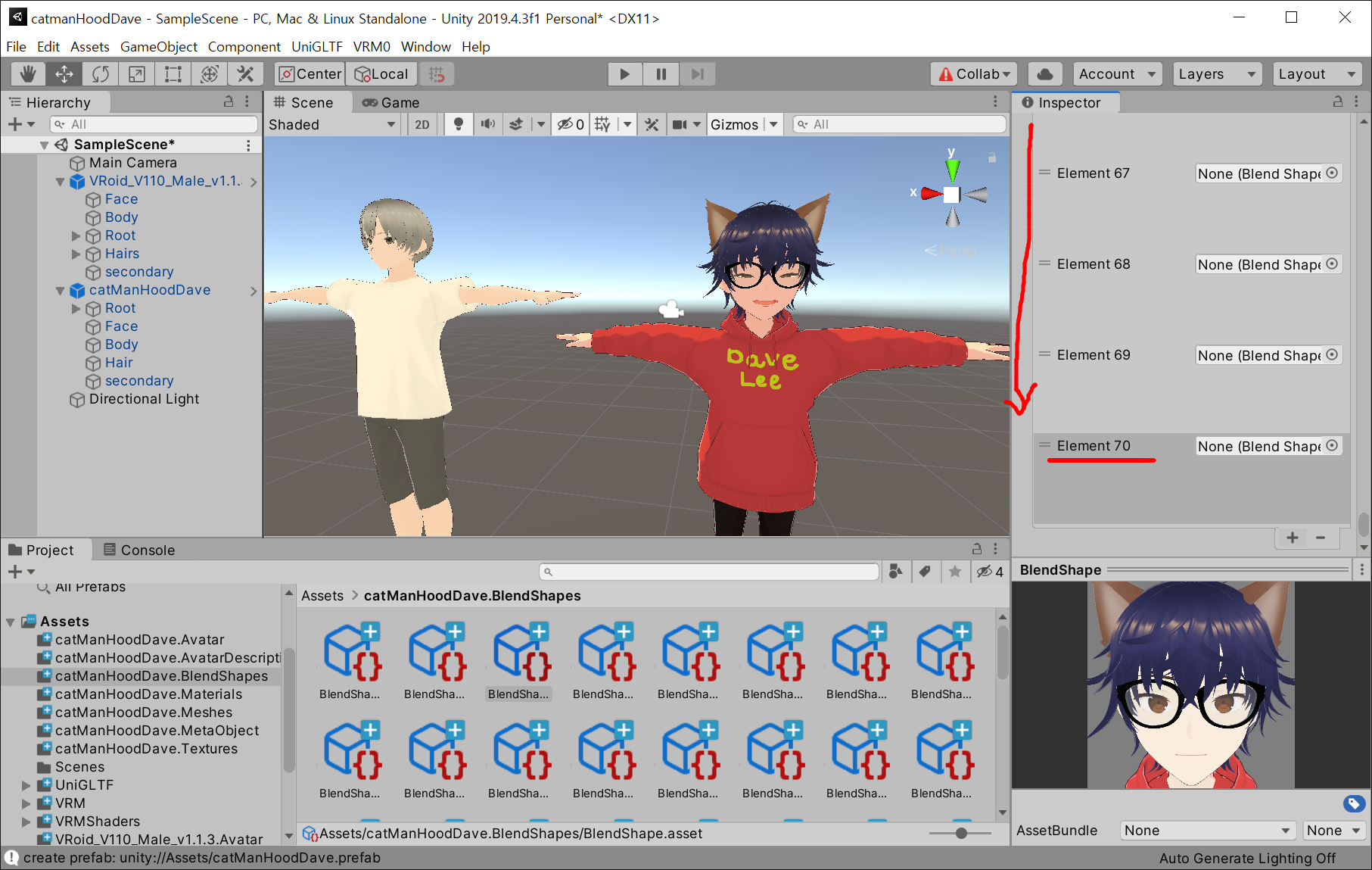This screenshot has width=1372, height=870.
Task: Open asset labels tag icon in preview
Action: pos(1354,803)
